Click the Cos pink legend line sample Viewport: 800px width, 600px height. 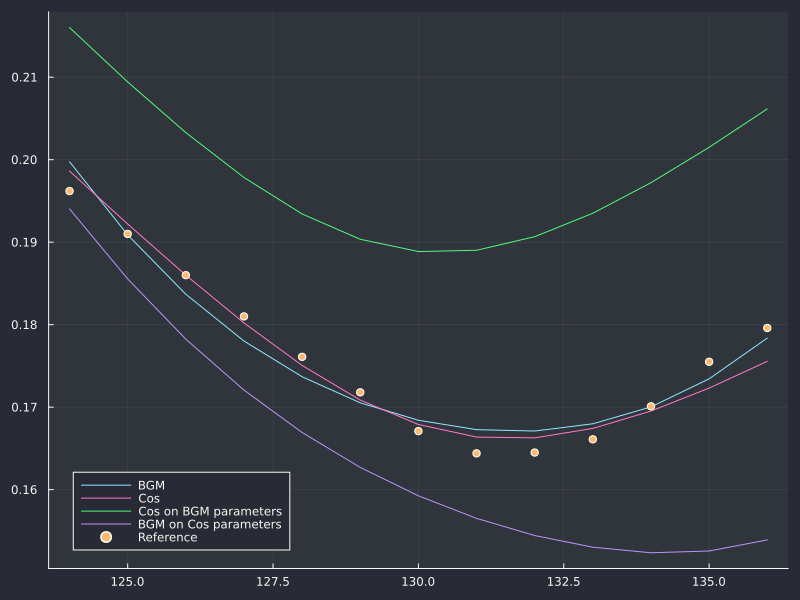coord(106,498)
